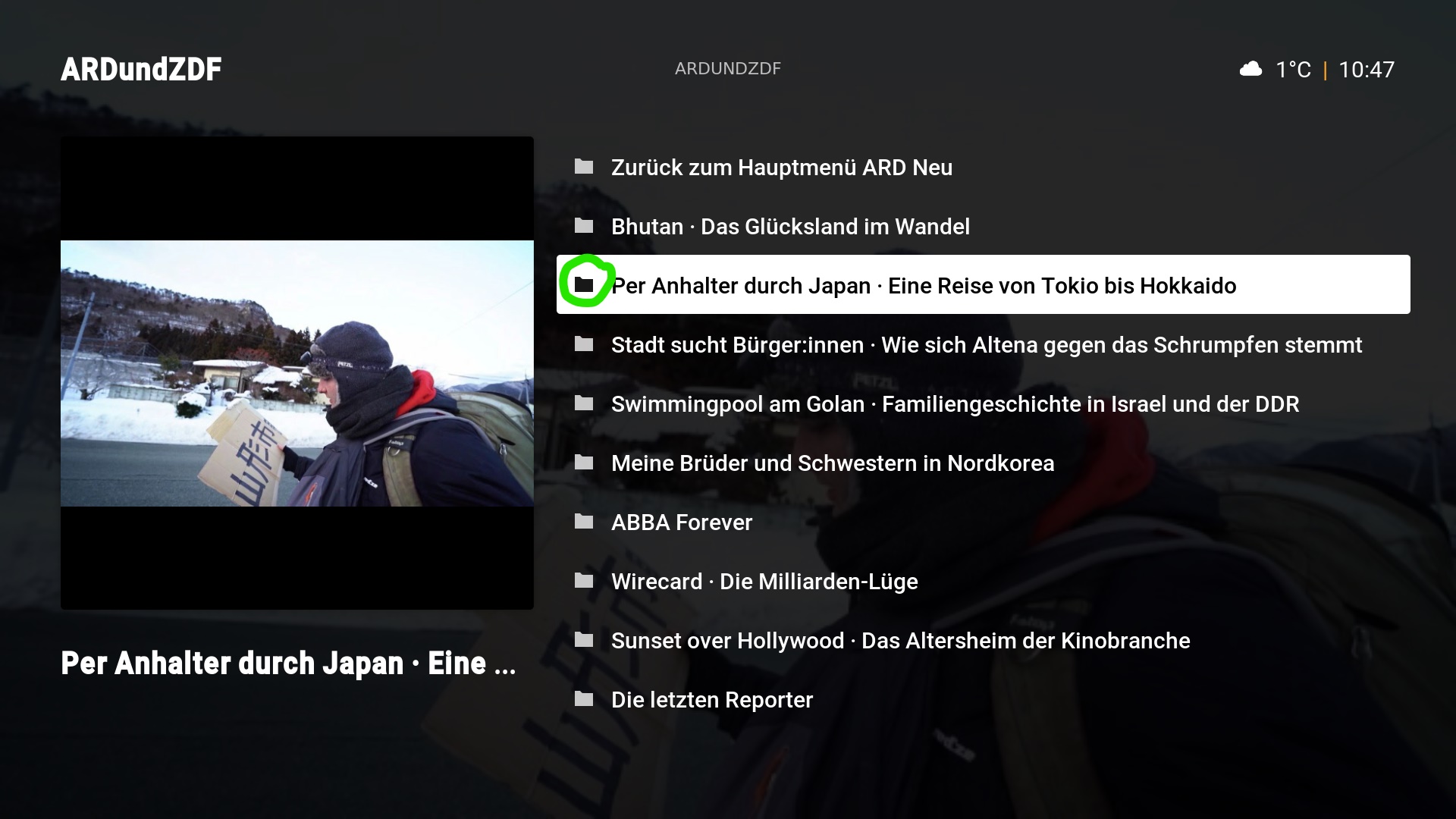The width and height of the screenshot is (1456, 819).
Task: Click folder icon beside Bhutan entry
Action: tap(584, 226)
